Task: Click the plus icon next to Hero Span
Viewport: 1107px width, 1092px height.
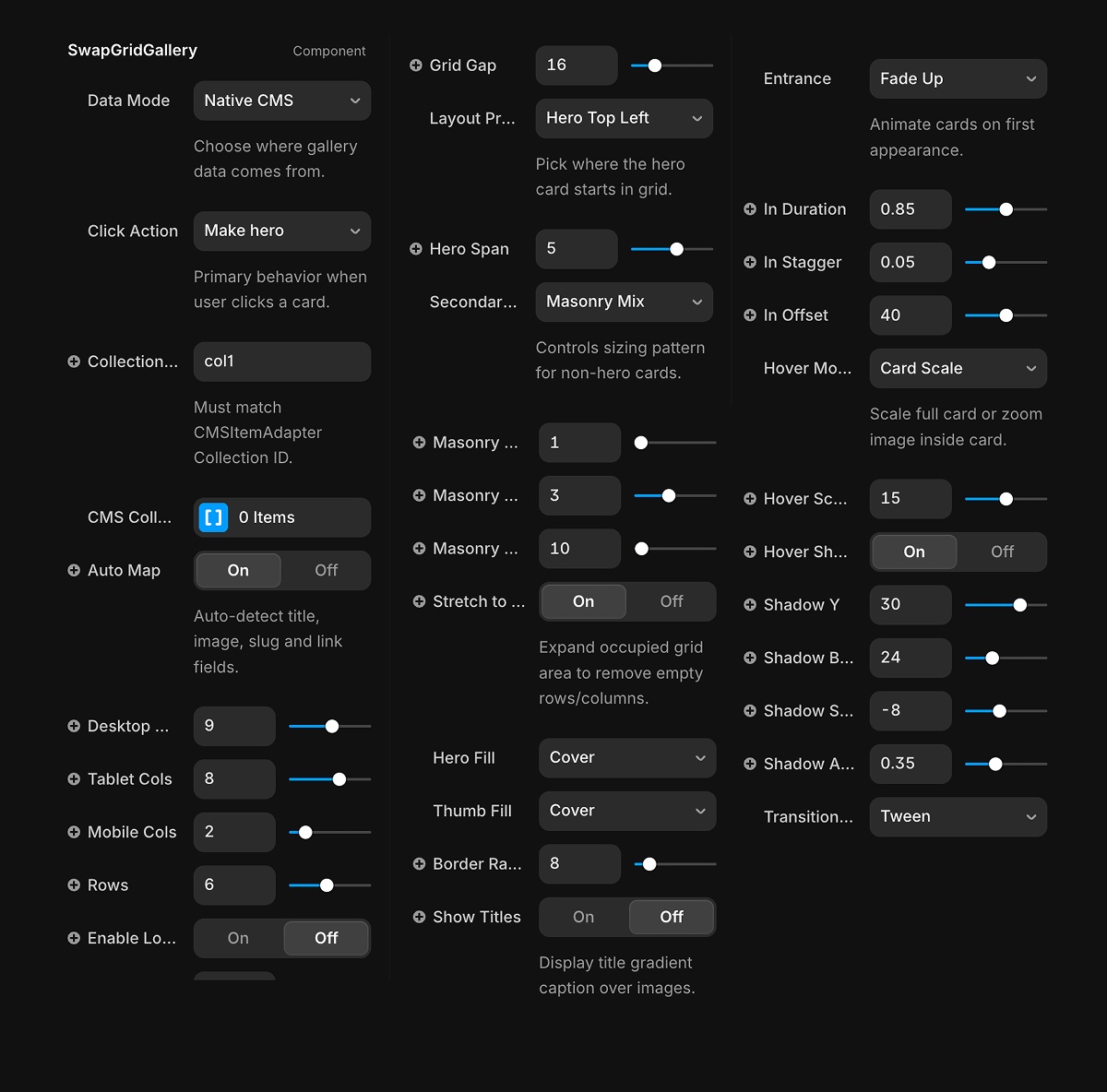Action: 415,249
